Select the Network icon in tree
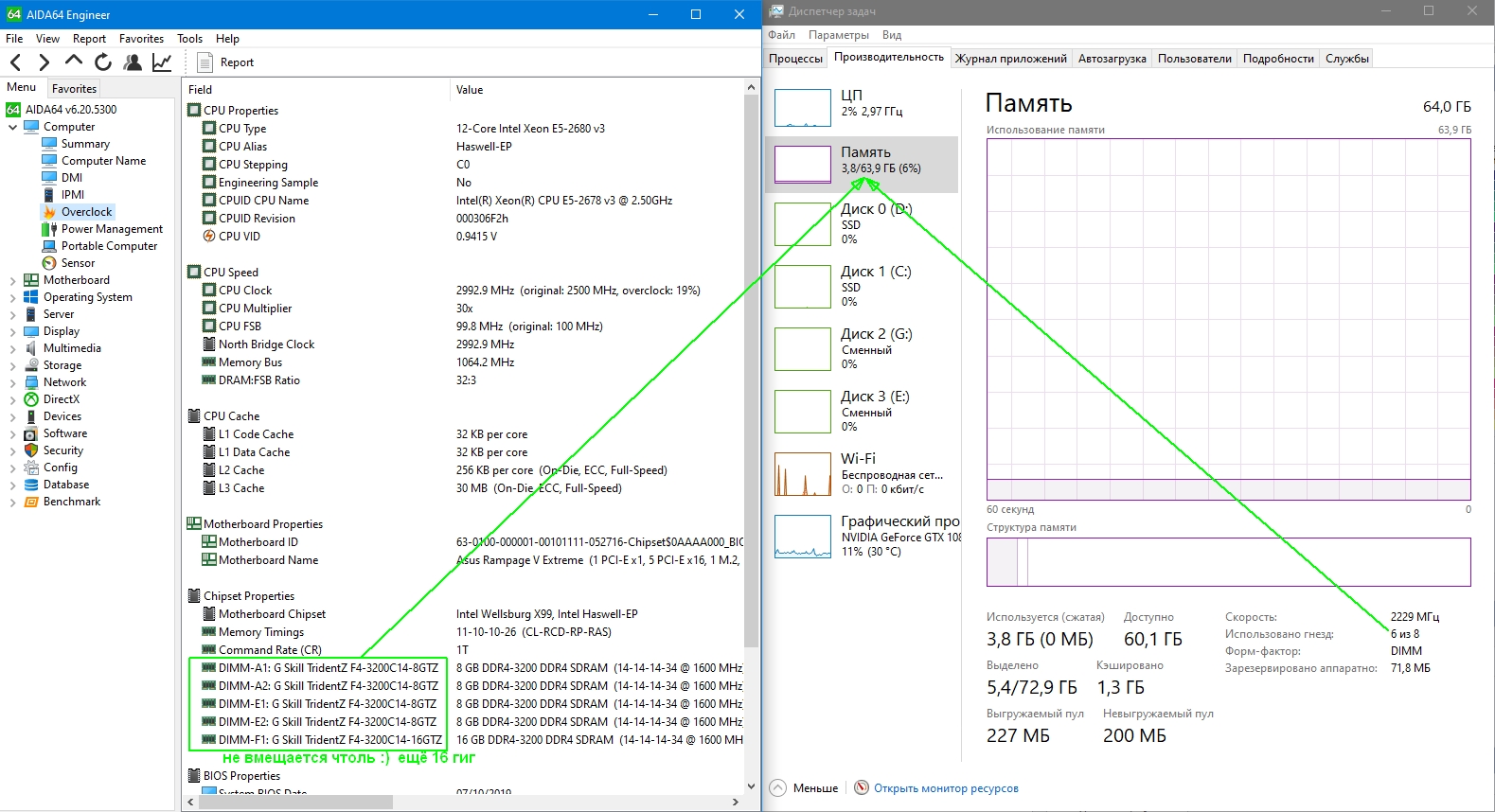Image resolution: width=1495 pixels, height=812 pixels. 31,382
